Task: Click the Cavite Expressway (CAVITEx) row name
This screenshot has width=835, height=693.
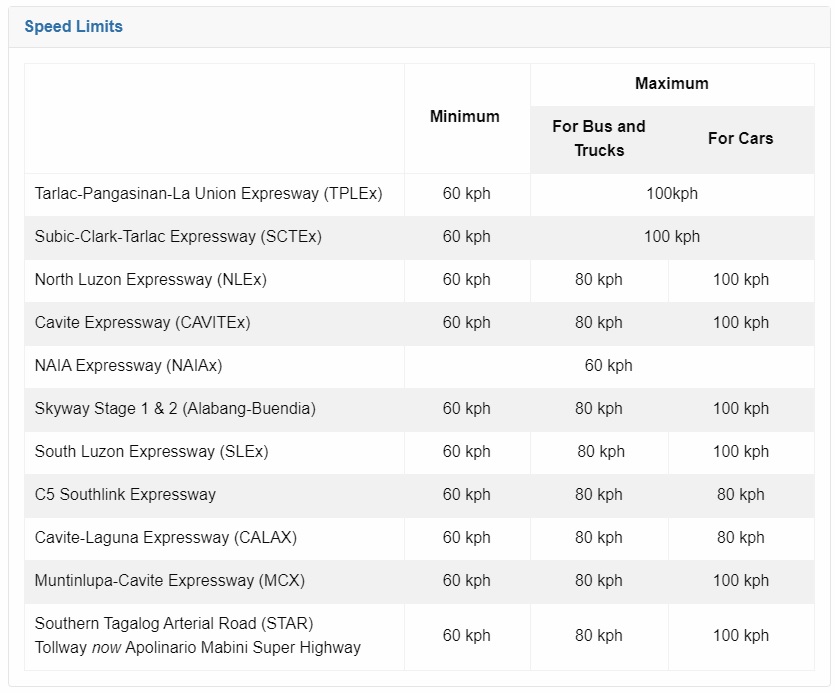Action: tap(143, 323)
